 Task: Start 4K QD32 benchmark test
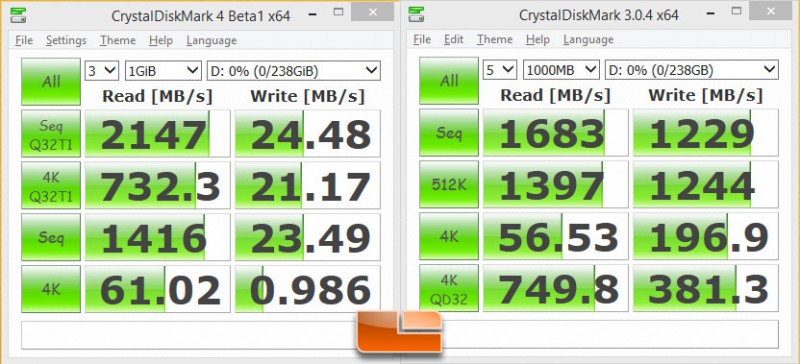click(x=449, y=288)
